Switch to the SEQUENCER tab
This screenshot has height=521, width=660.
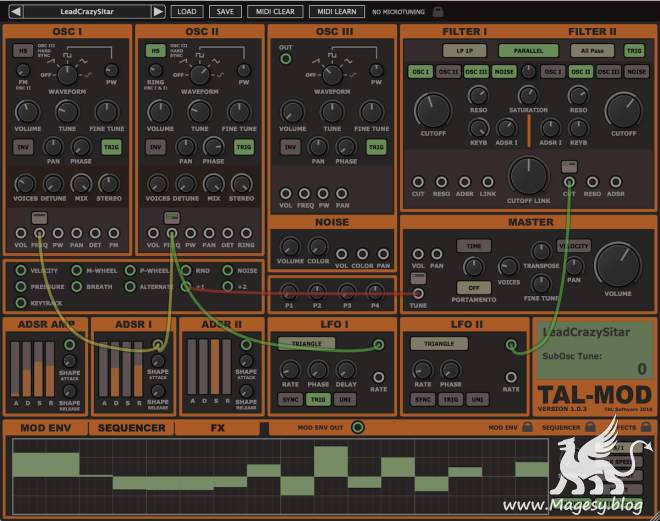[x=131, y=428]
